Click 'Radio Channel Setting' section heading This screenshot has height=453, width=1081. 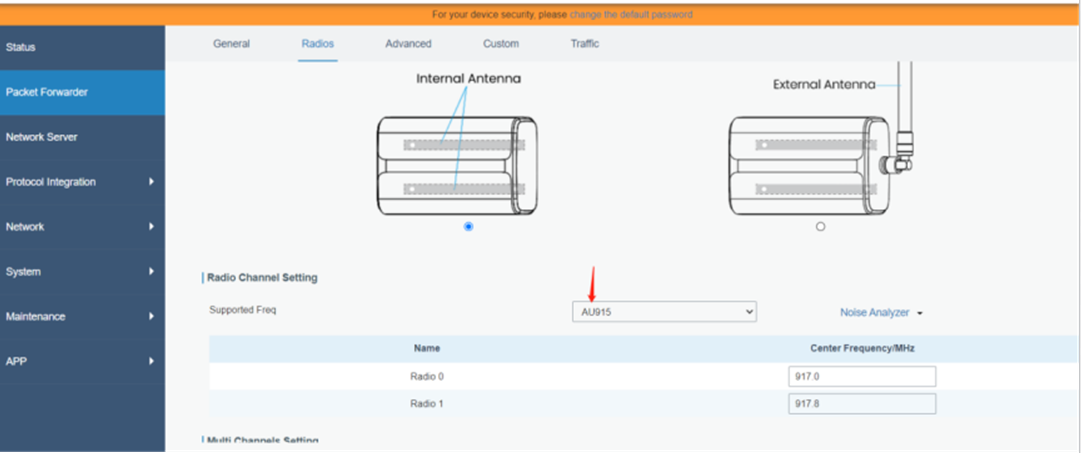(x=262, y=277)
